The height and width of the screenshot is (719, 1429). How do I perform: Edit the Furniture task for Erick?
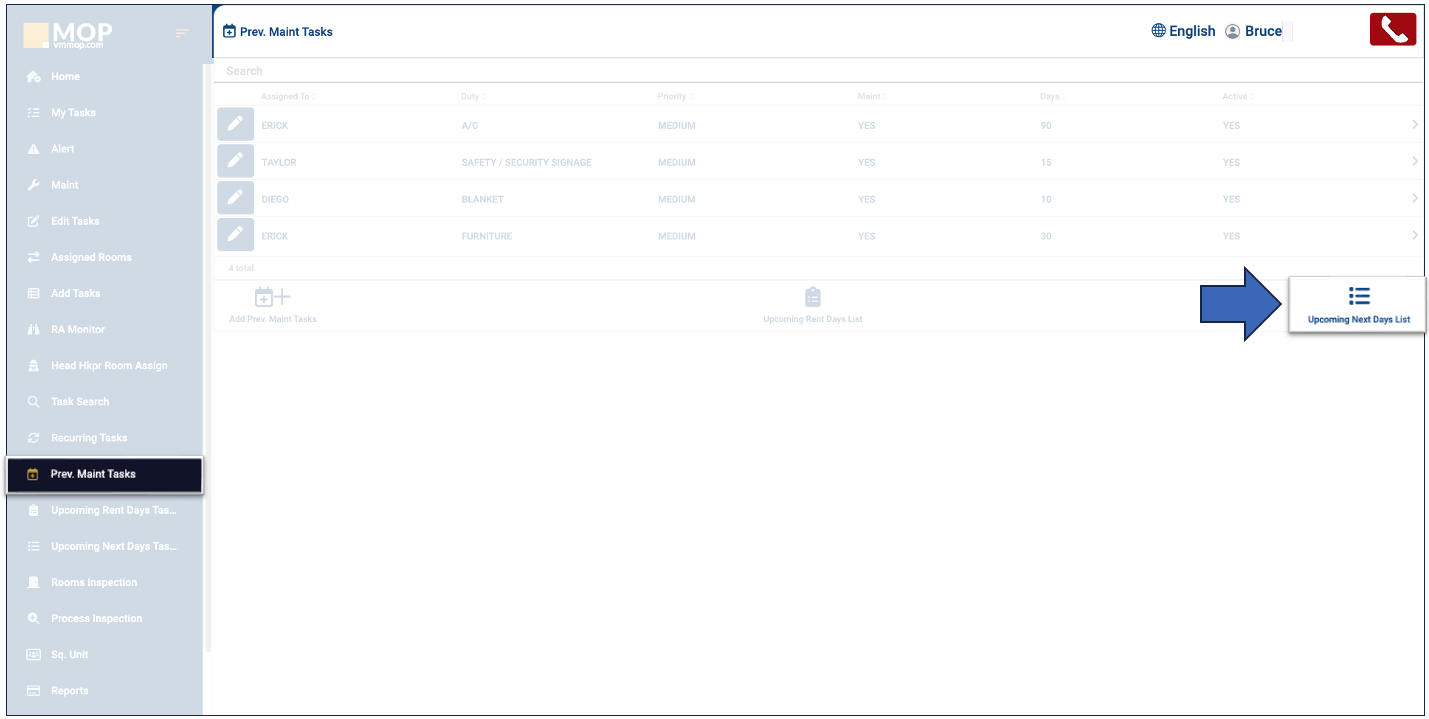point(235,235)
